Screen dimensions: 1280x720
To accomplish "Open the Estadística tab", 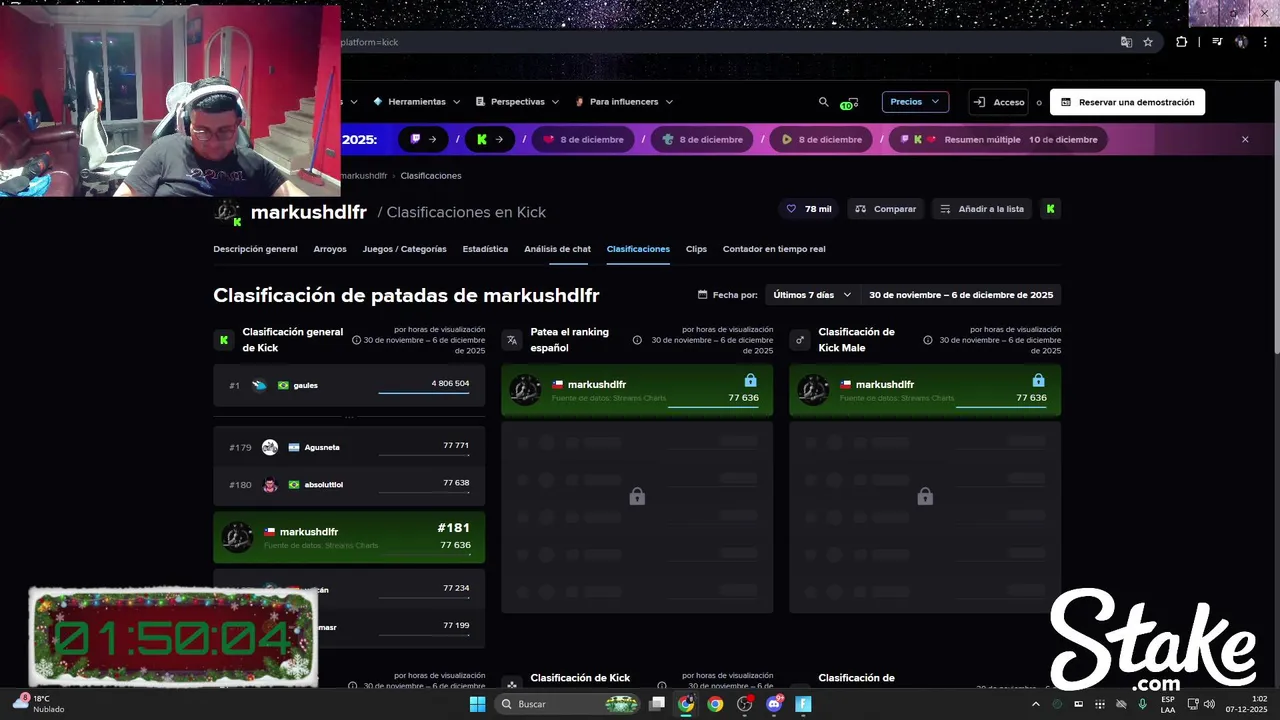I will point(485,249).
